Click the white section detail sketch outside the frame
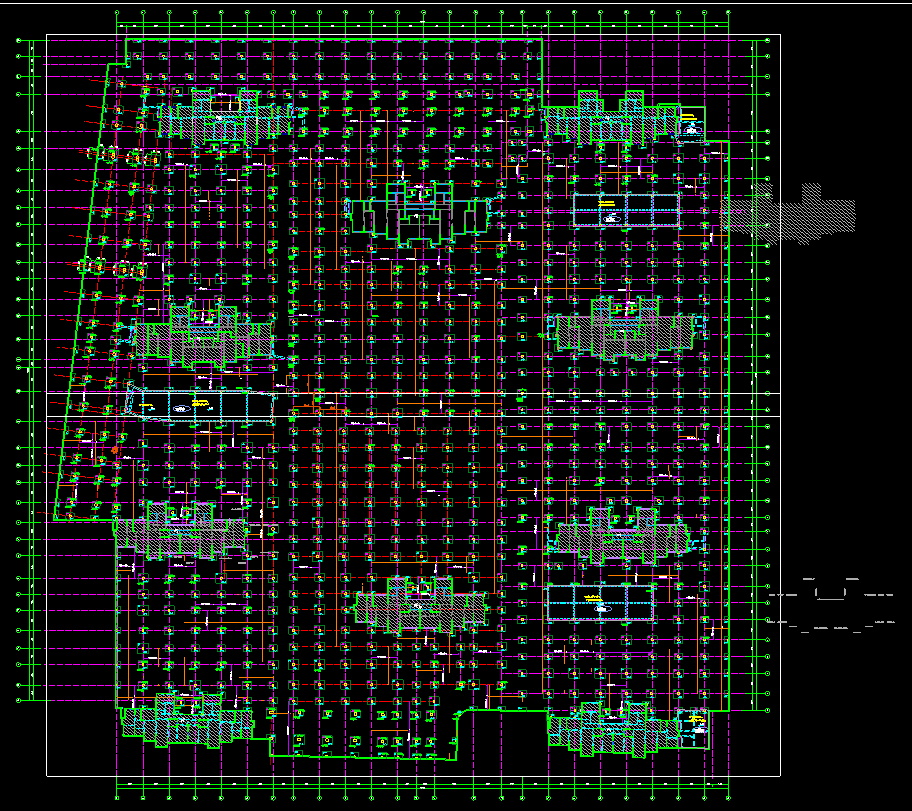This screenshot has height=811, width=912. pos(831,606)
